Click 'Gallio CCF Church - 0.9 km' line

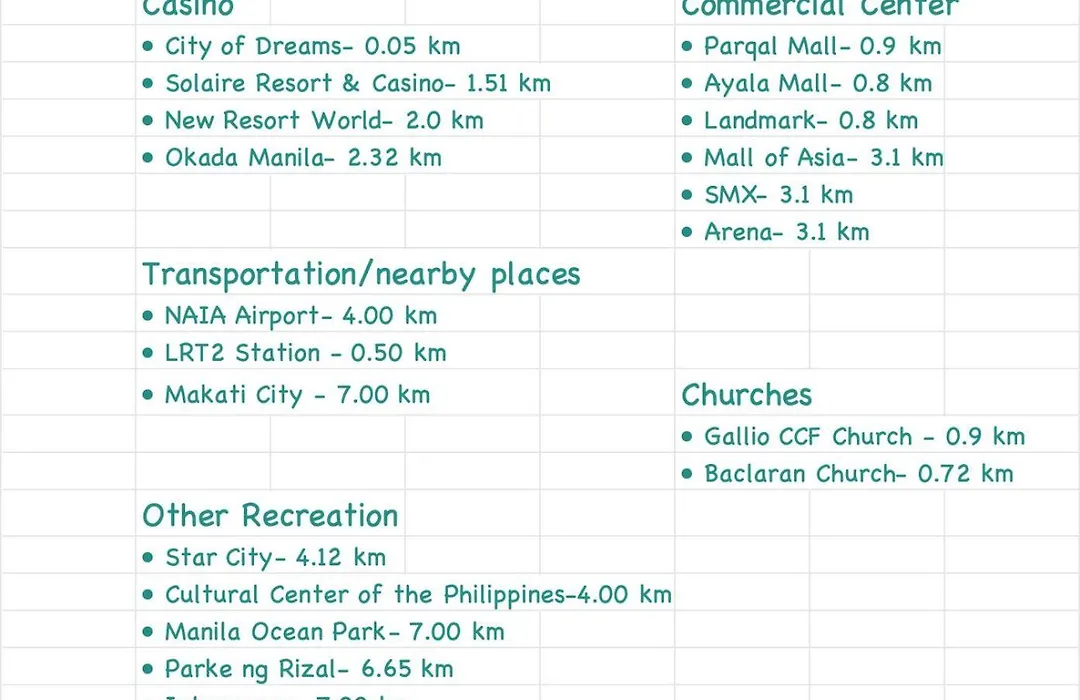(x=864, y=437)
